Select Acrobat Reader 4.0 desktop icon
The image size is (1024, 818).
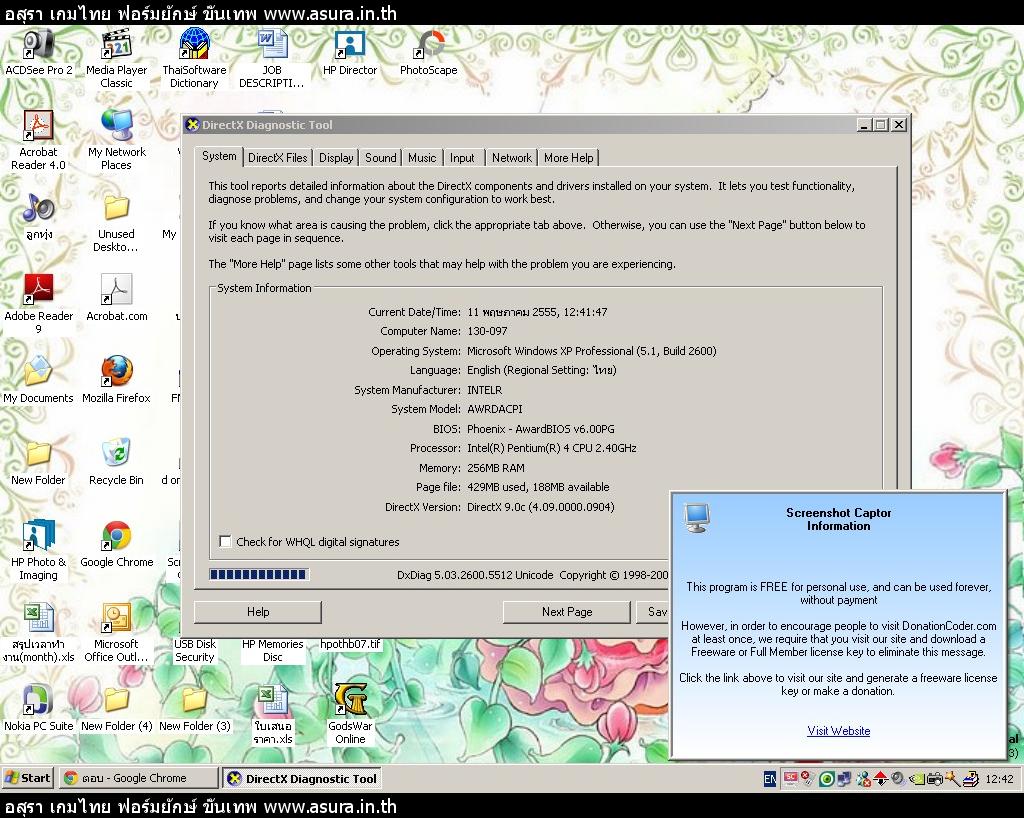point(38,140)
